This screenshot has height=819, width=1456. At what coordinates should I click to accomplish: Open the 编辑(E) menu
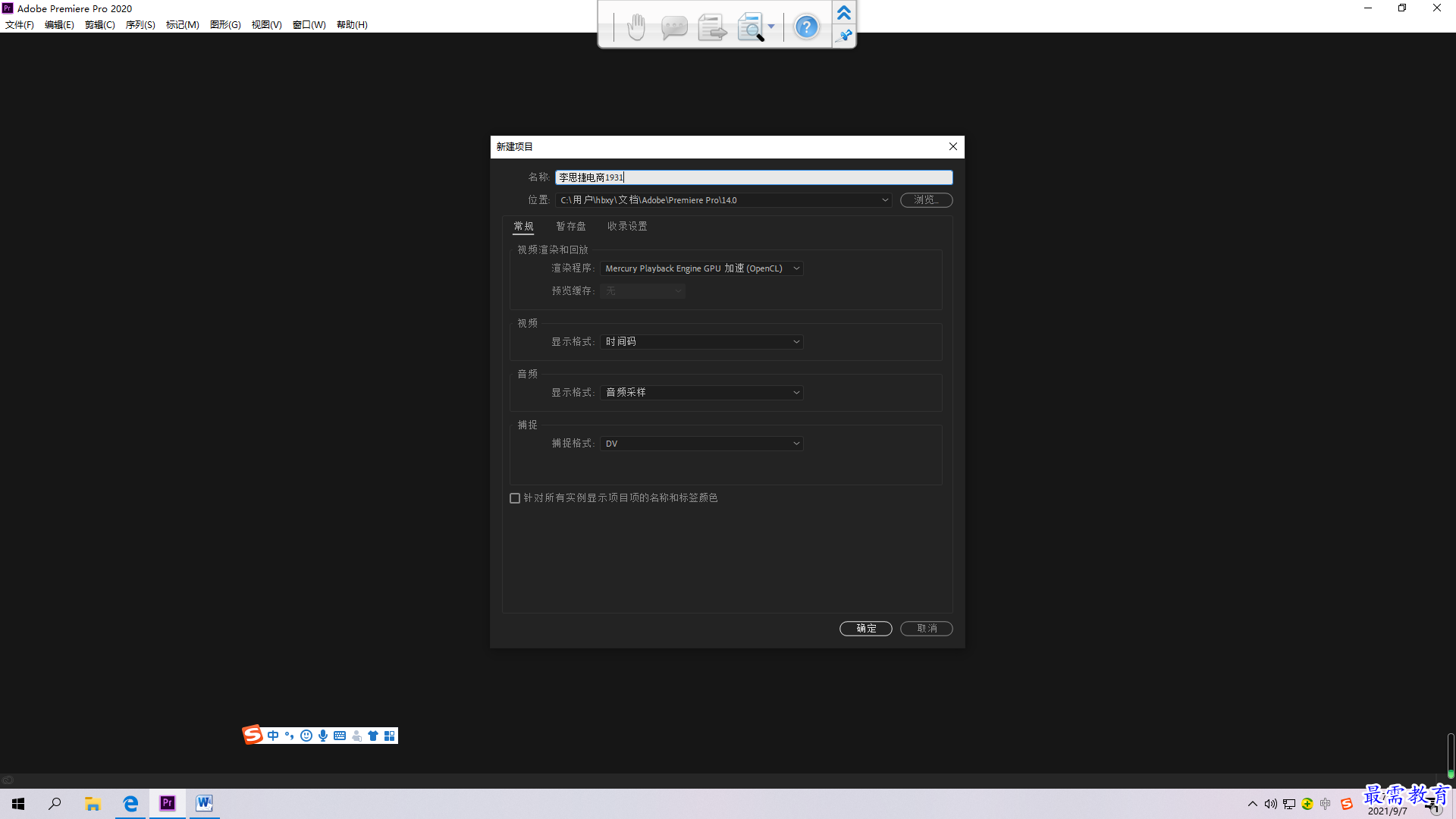point(59,25)
